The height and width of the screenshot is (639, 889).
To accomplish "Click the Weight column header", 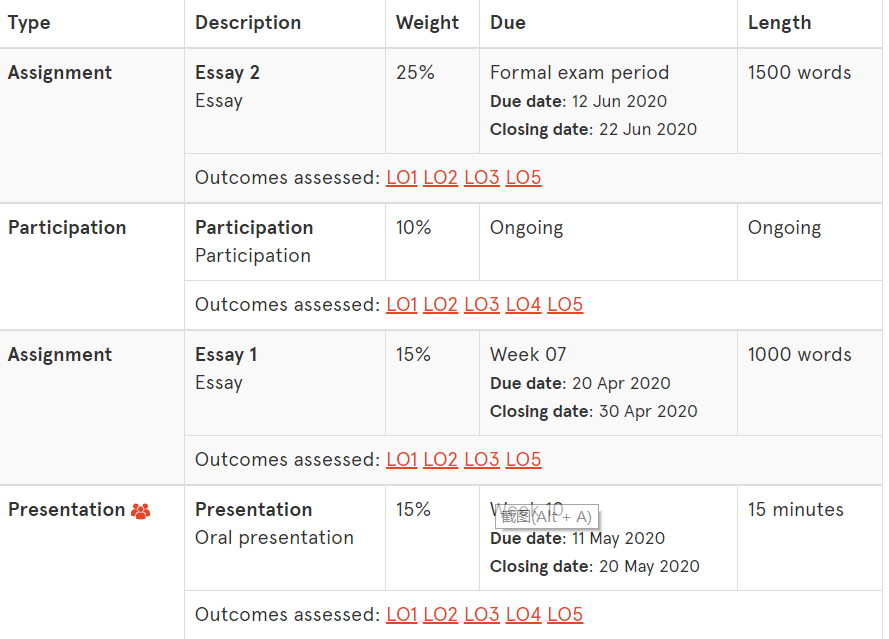I will pyautogui.click(x=427, y=23).
